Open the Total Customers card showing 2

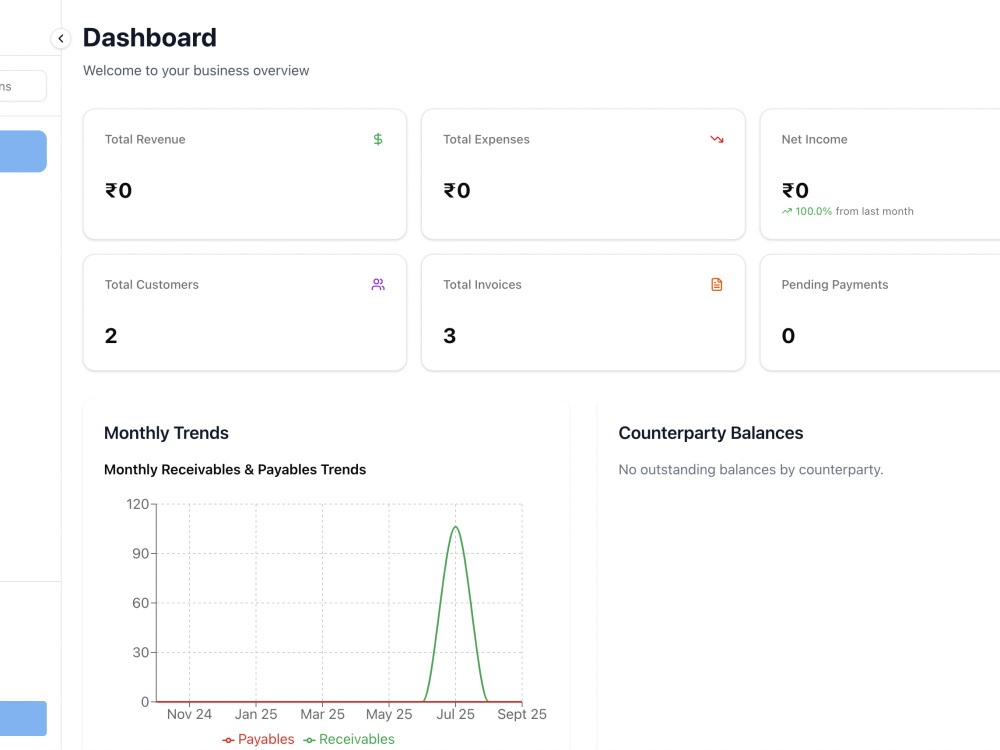point(245,312)
